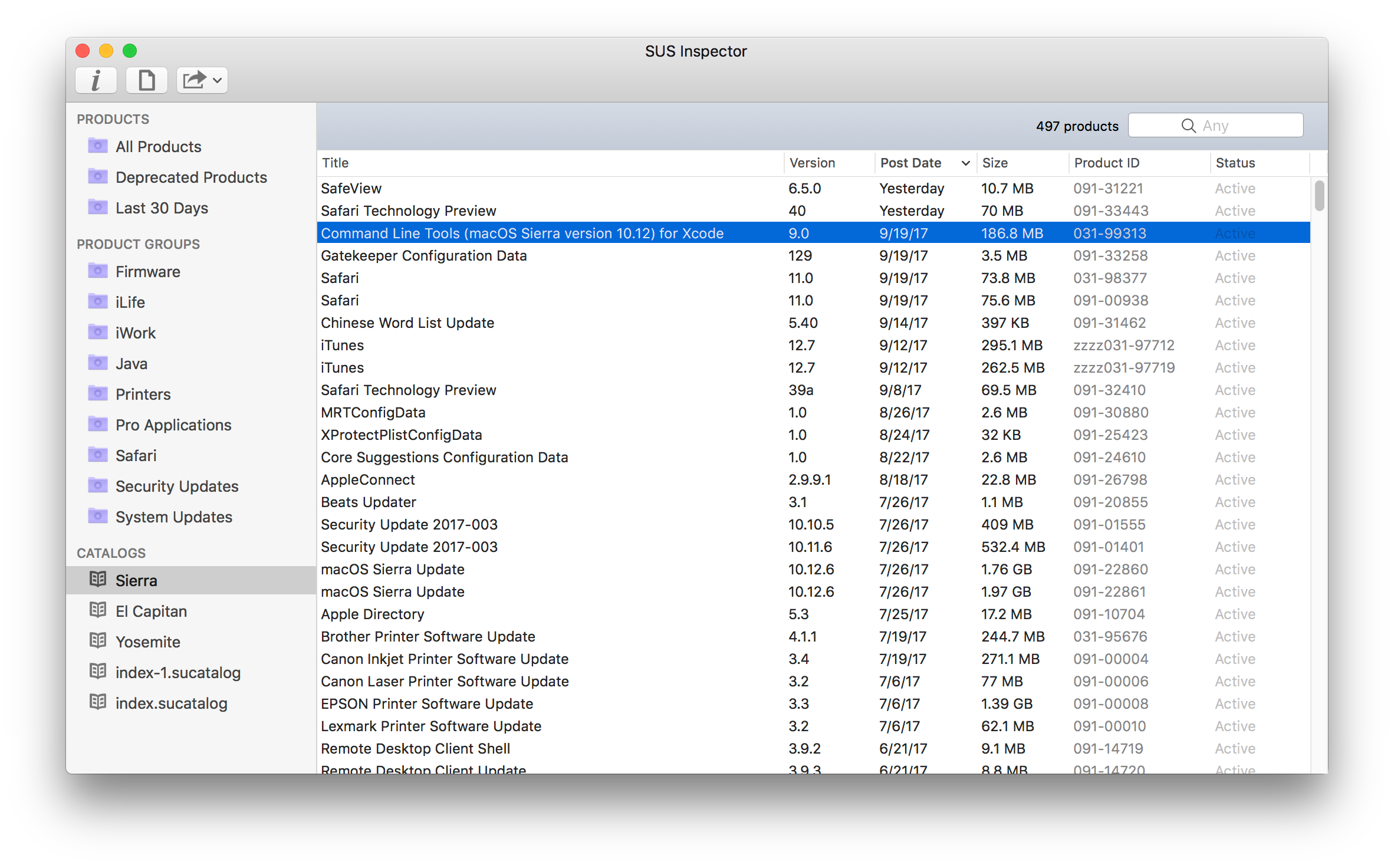1394x868 pixels.
Task: Click the new document toolbar icon
Action: pos(146,80)
